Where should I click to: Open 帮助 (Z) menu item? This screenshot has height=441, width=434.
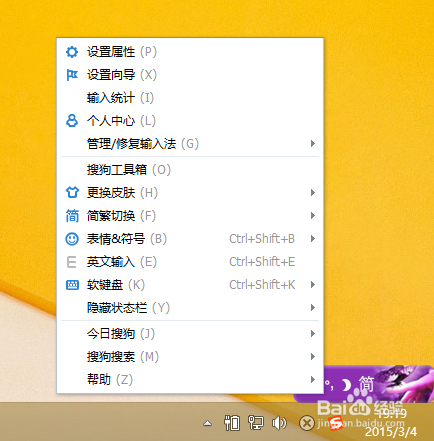190,379
